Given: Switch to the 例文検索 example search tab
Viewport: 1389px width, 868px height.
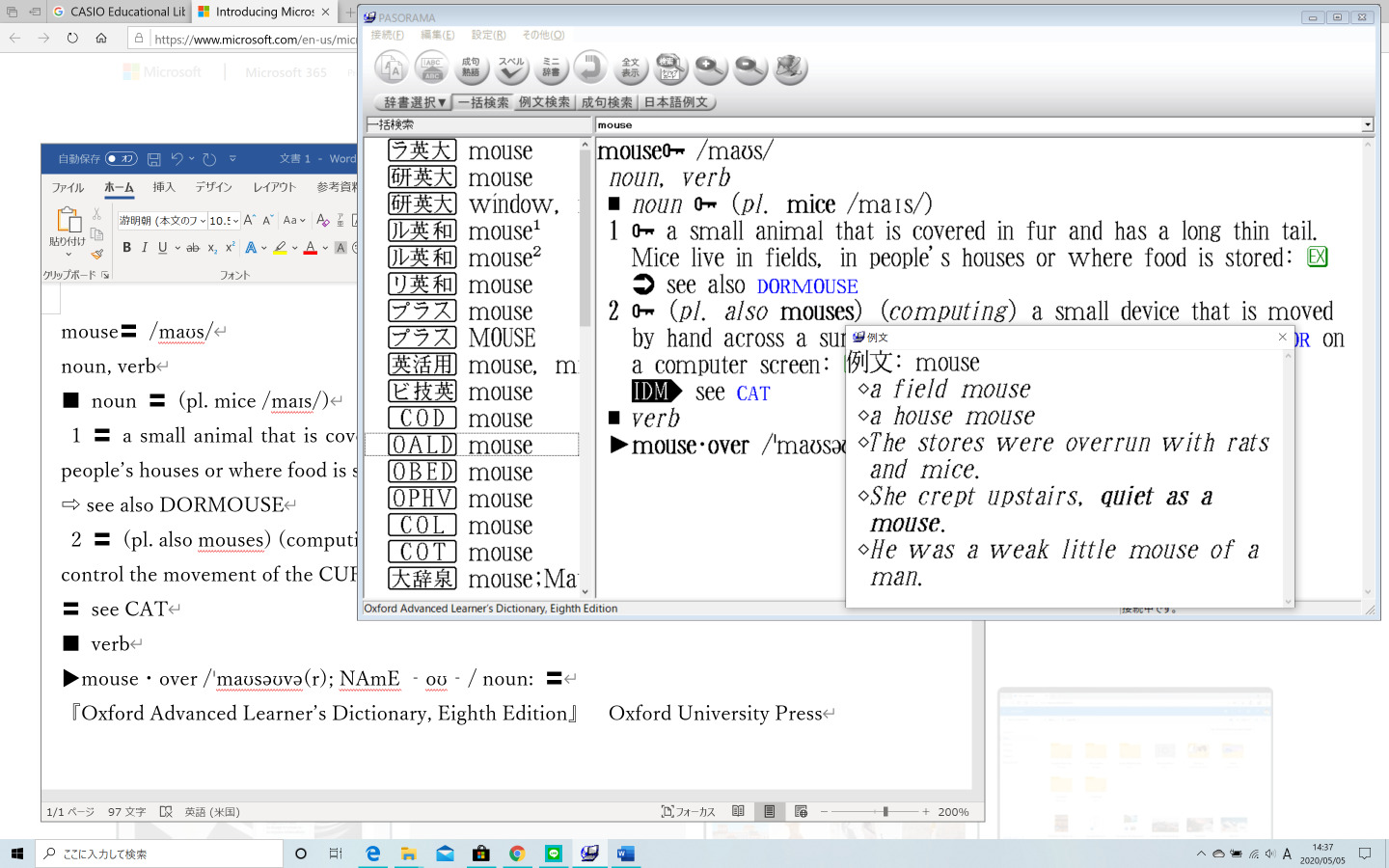Looking at the screenshot, I should [544, 102].
